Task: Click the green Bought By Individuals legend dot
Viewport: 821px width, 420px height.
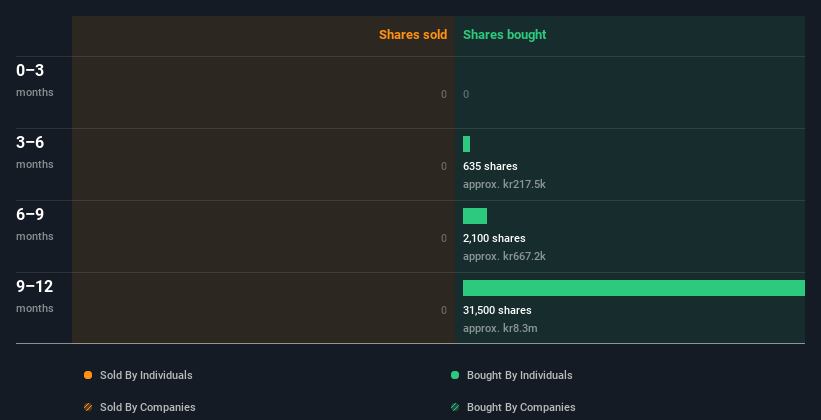Action: 455,375
